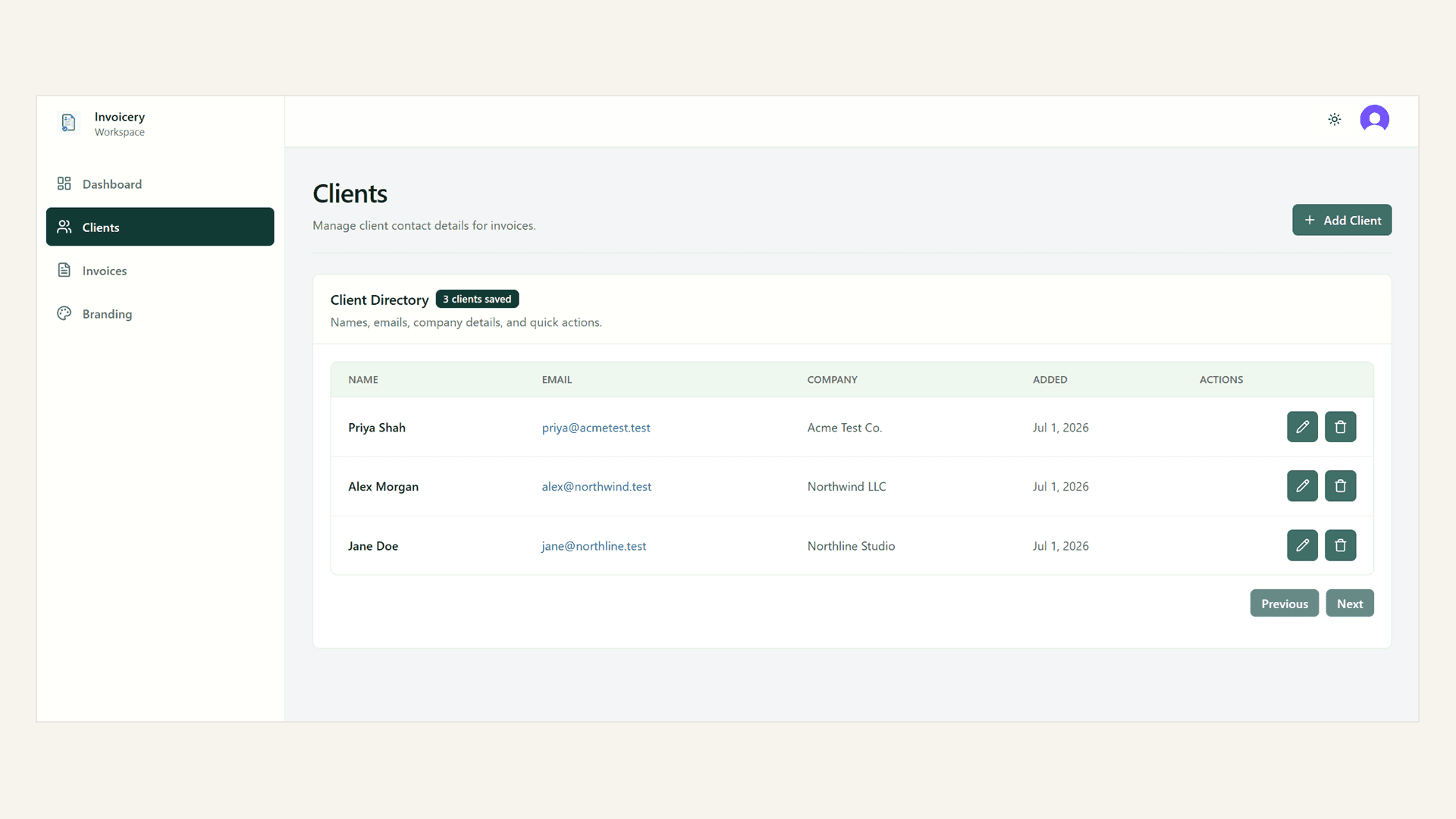Go to the Previous page

click(1284, 604)
